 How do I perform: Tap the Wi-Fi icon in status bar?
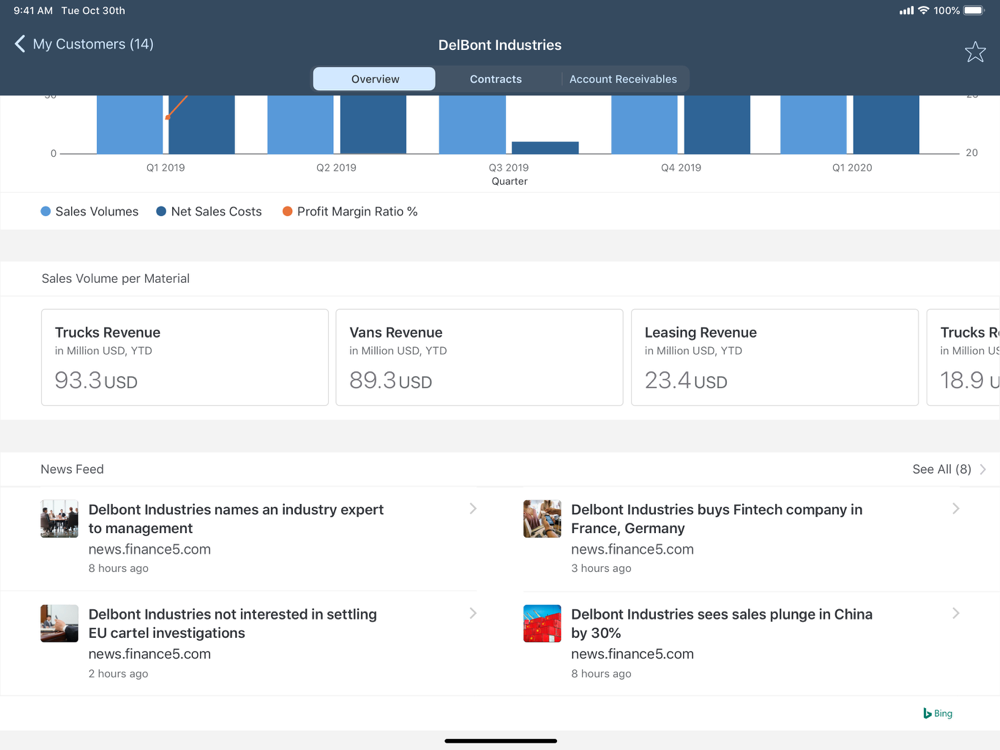tap(923, 10)
